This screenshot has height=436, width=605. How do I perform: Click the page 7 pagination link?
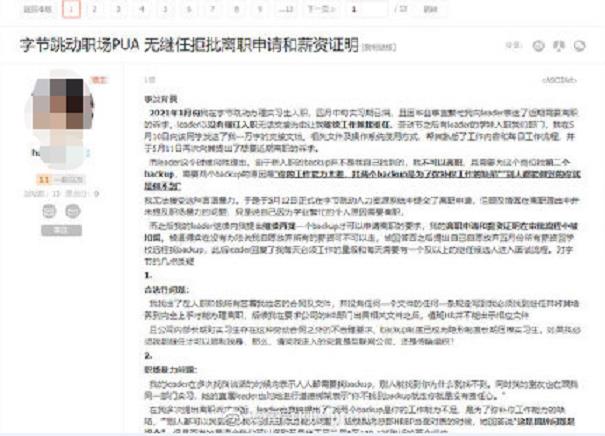[x=215, y=10]
